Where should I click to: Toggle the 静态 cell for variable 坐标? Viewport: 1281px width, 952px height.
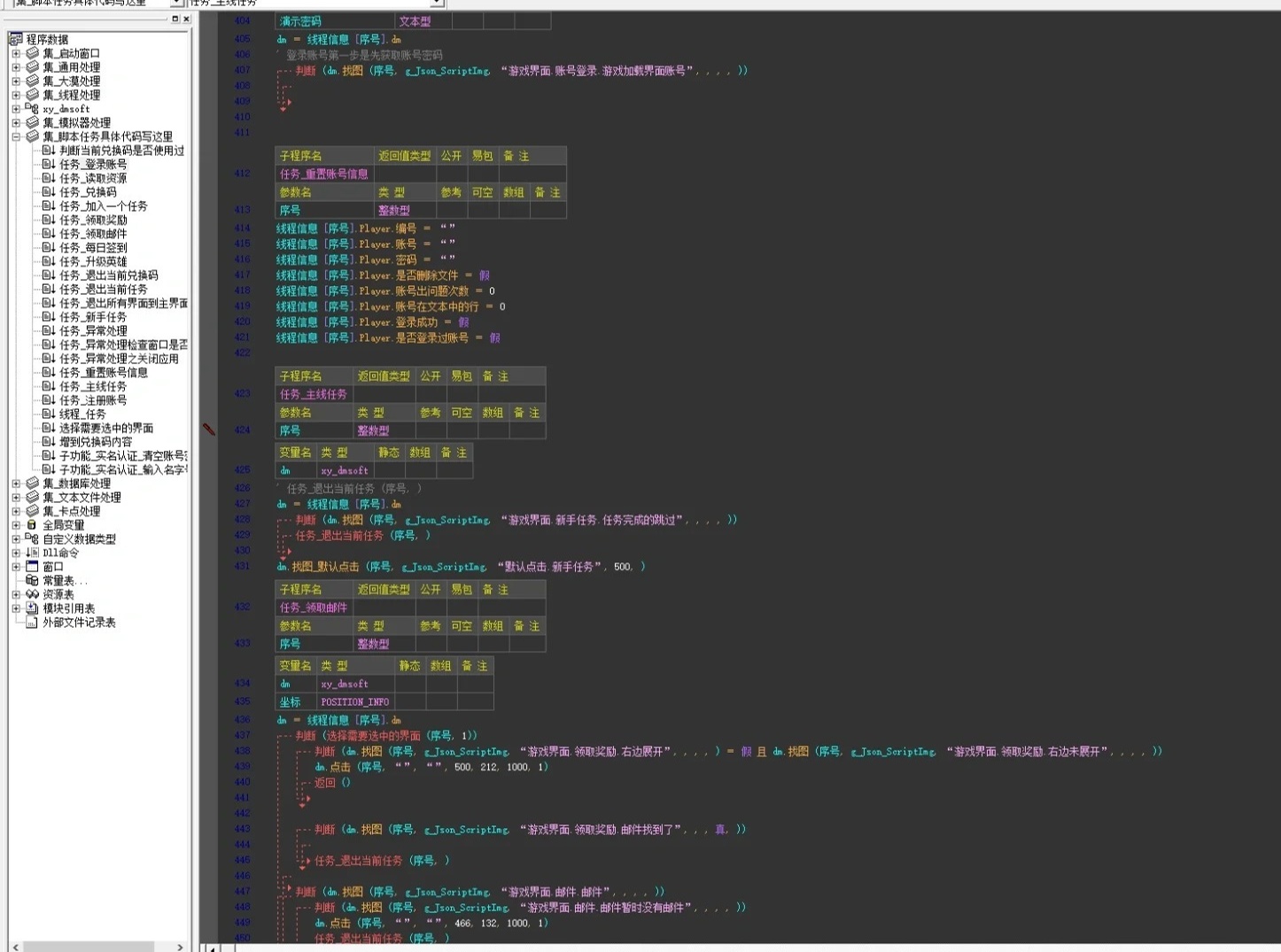pyautogui.click(x=409, y=702)
